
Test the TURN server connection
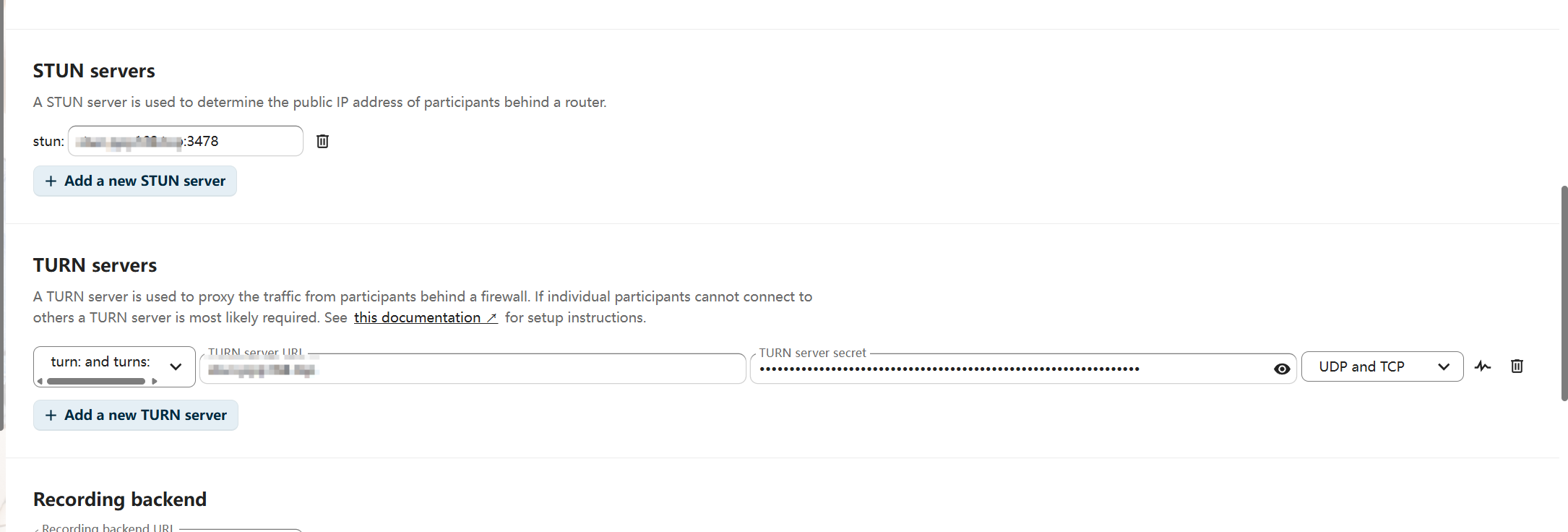[x=1483, y=366]
